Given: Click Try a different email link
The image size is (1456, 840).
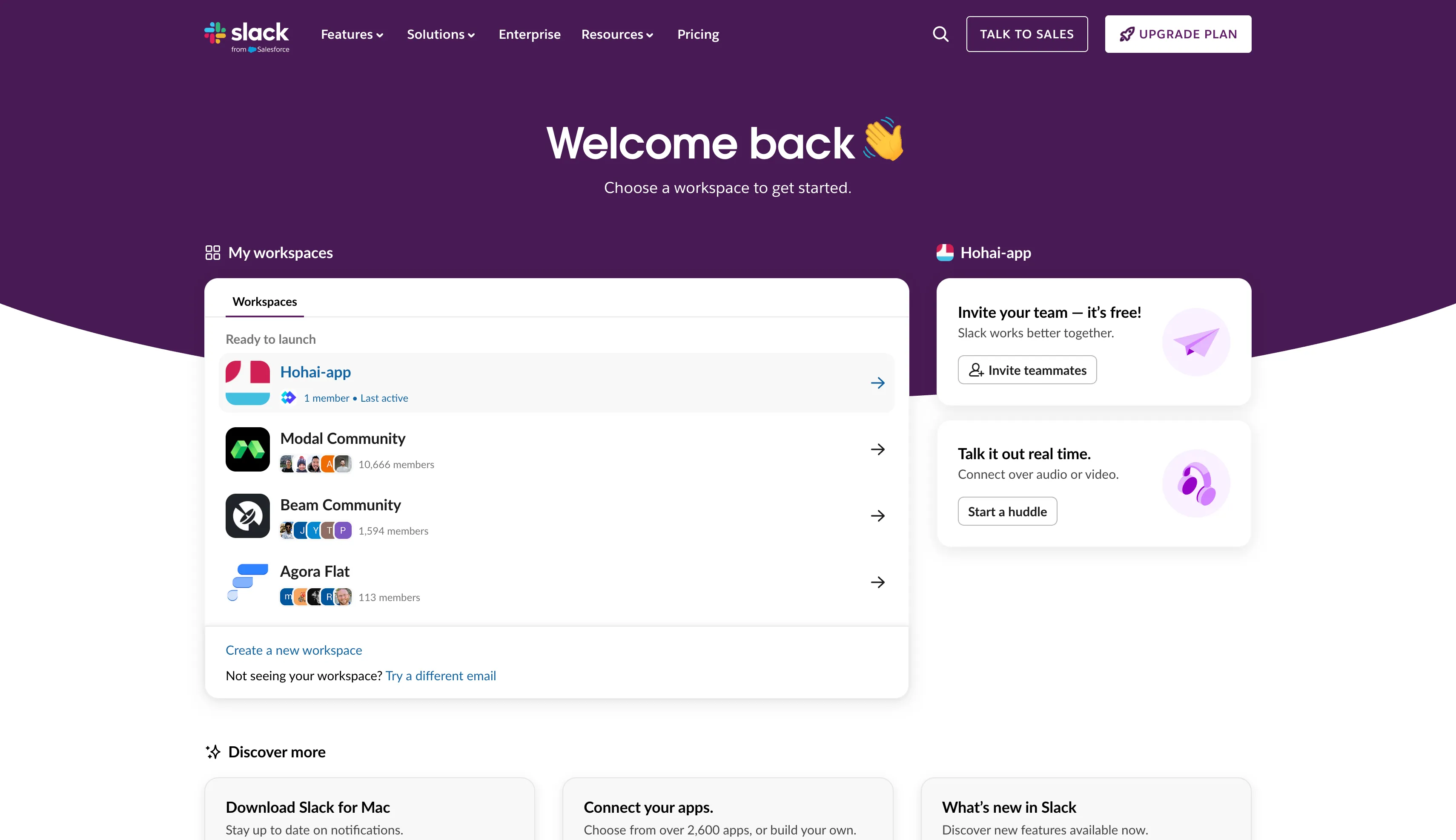Looking at the screenshot, I should [441, 676].
